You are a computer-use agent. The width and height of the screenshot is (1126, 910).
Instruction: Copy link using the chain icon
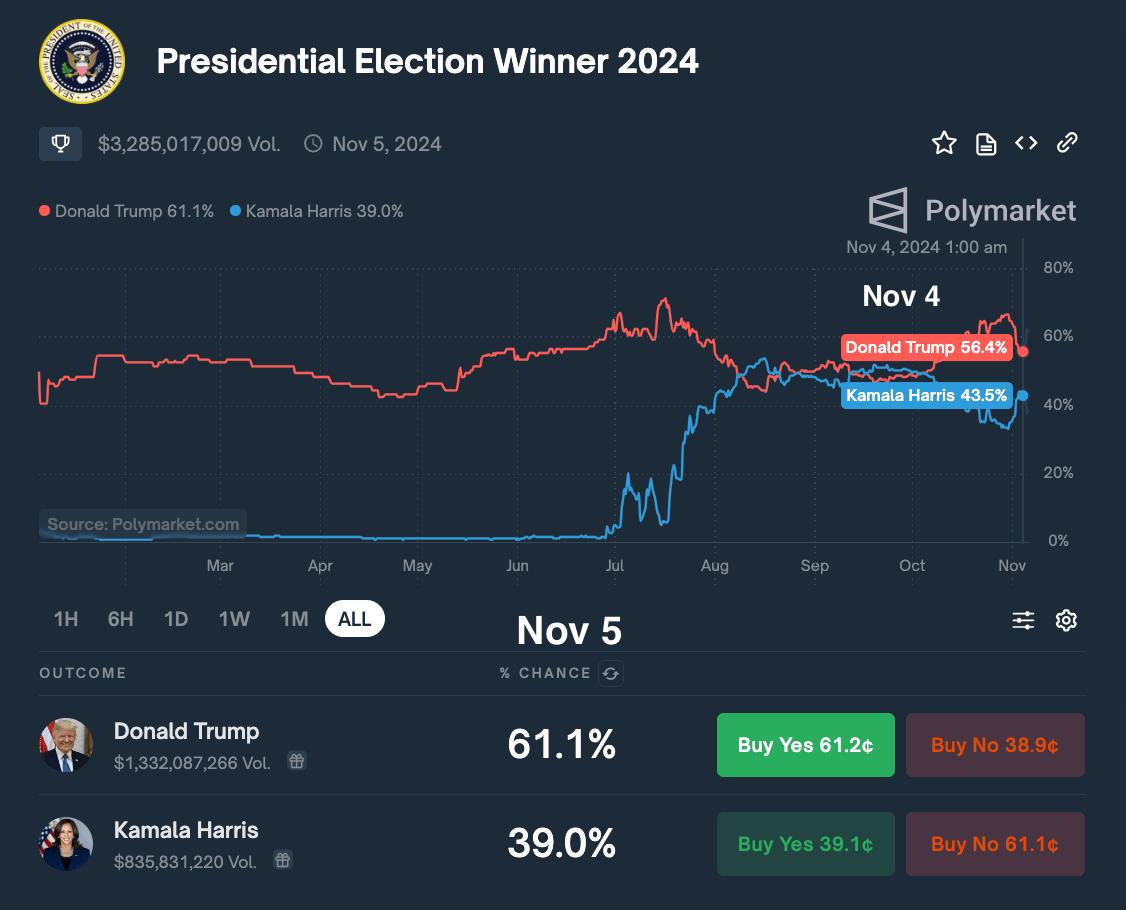1067,143
